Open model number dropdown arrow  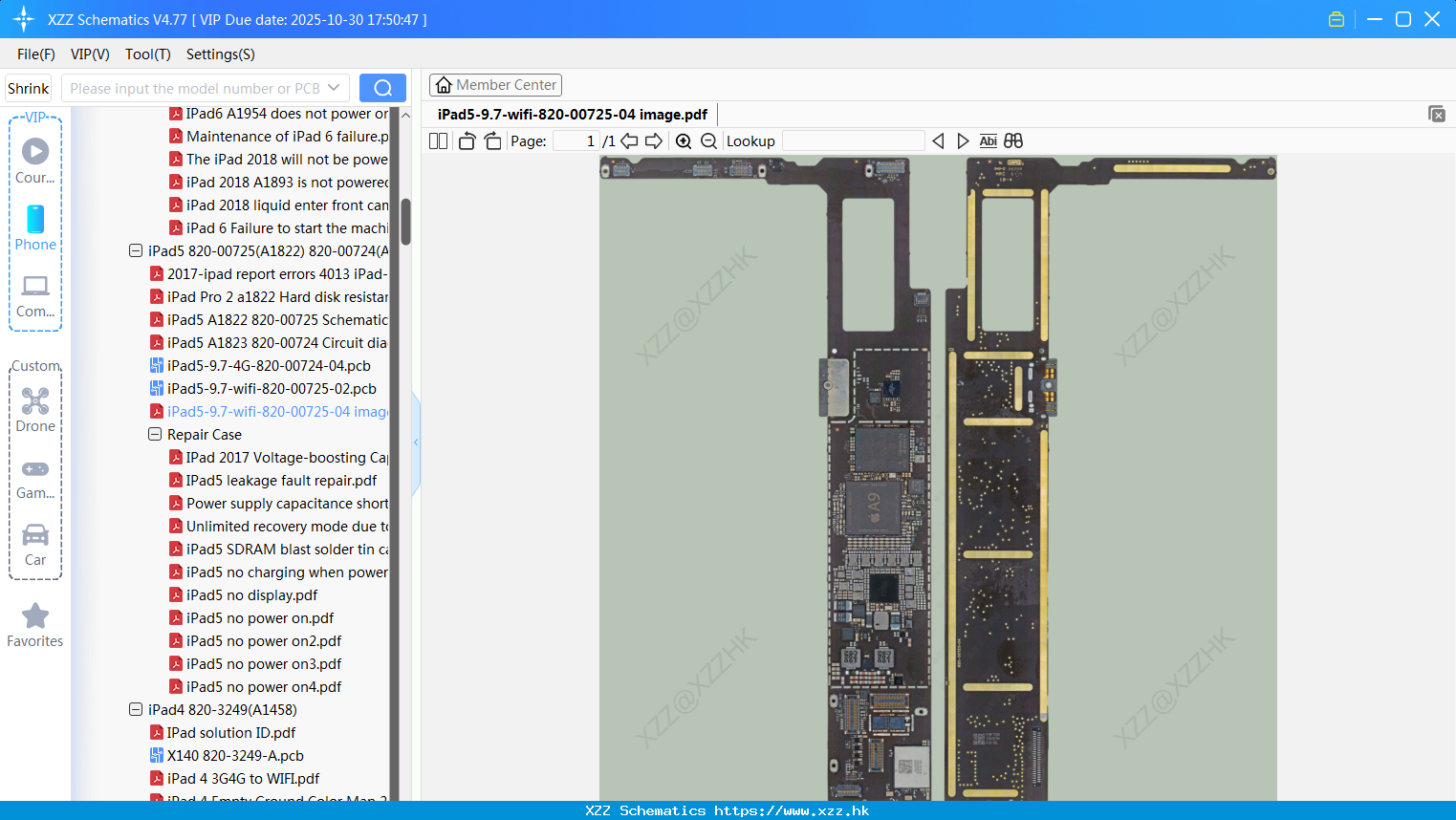pos(334,88)
